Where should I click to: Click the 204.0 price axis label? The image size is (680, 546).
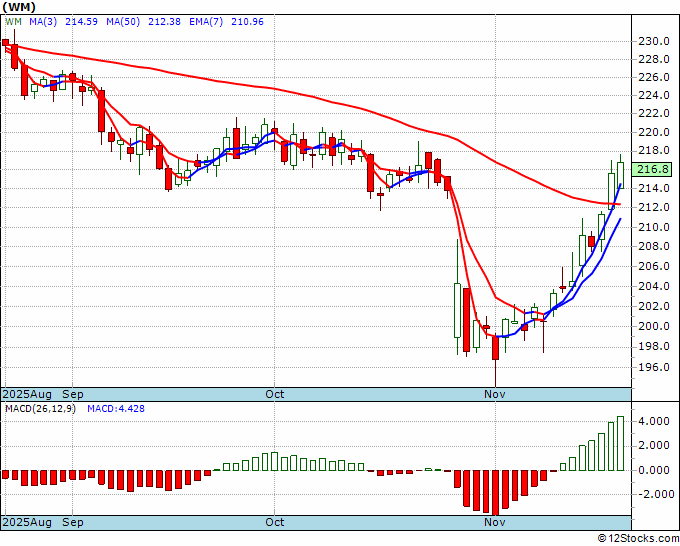point(654,286)
